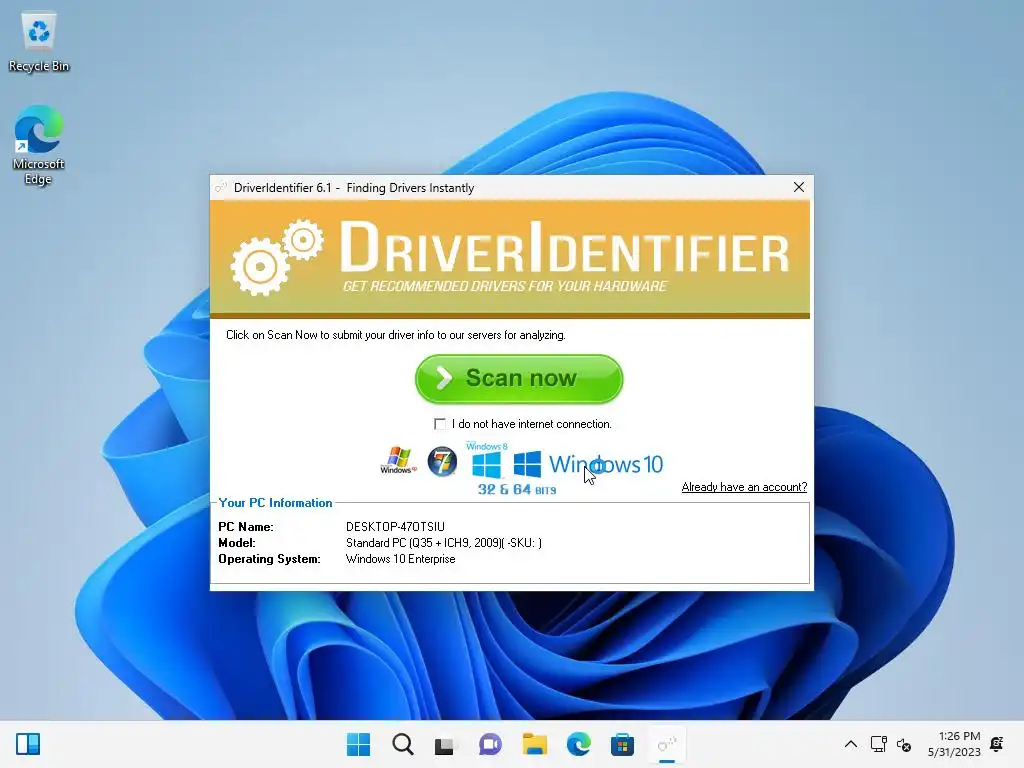Click the 'Your PC Information' group heading
Viewport: 1024px width, 768px height.
click(x=275, y=503)
